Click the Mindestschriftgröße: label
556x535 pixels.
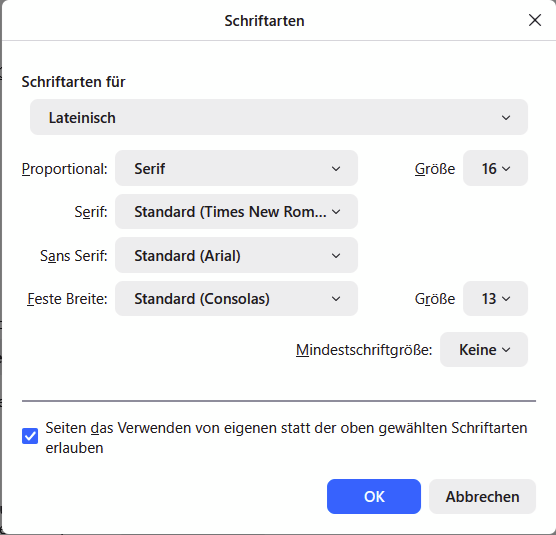click(364, 350)
